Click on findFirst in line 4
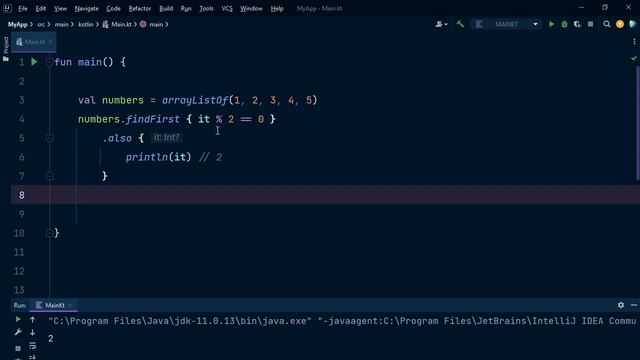640x360 pixels. pos(153,119)
